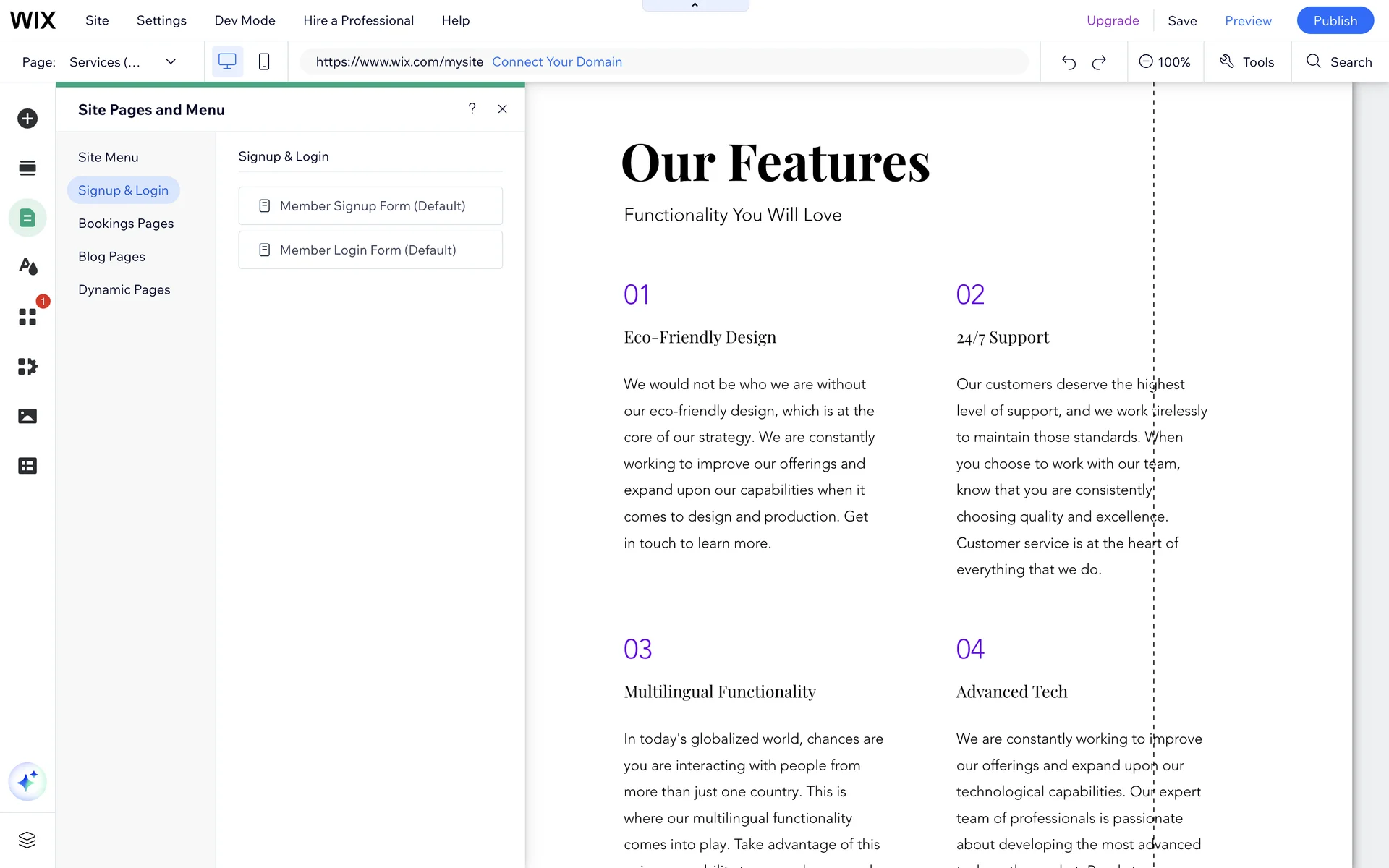This screenshot has height=868, width=1389.
Task: Switch to mobile view
Action: [x=264, y=62]
